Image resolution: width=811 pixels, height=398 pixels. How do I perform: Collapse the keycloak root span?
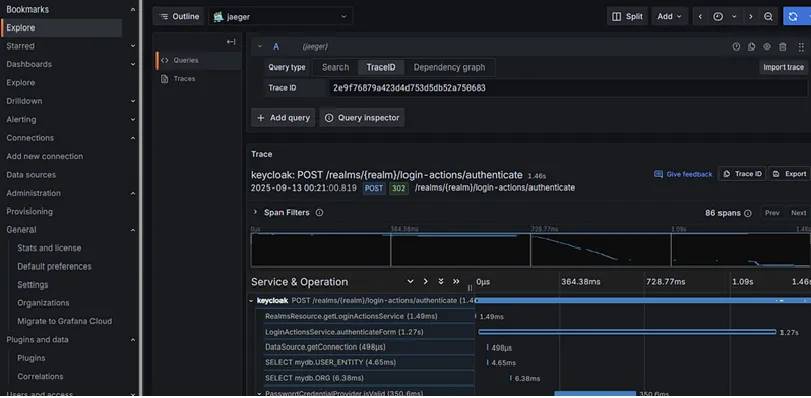[252, 300]
